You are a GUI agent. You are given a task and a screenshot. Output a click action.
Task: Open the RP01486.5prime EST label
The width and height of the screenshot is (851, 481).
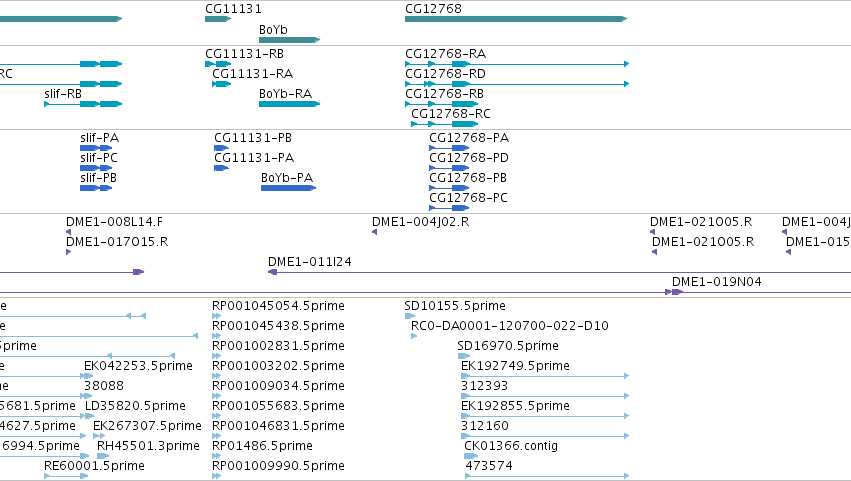point(262,447)
